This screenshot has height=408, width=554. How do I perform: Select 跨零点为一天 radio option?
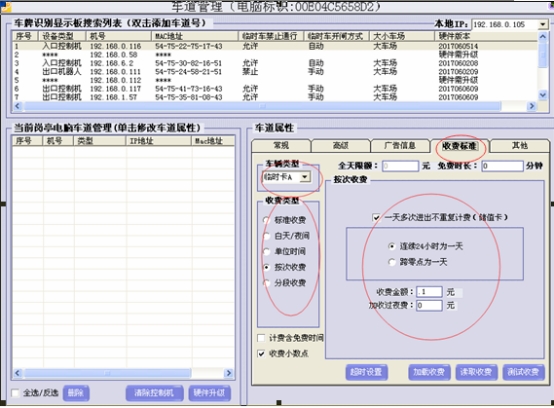click(x=391, y=262)
